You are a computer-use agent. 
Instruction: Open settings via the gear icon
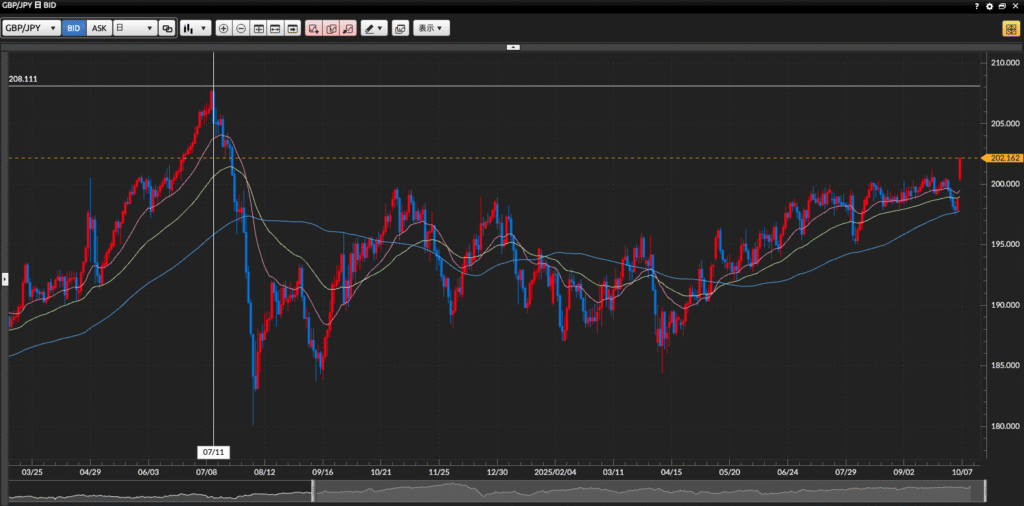click(990, 6)
